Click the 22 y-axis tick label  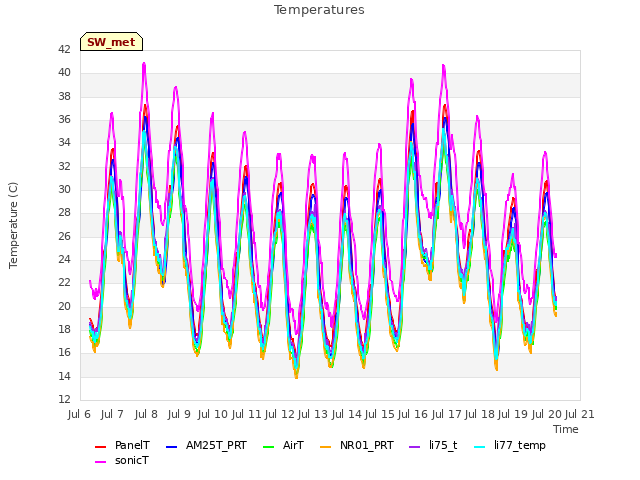point(64,282)
